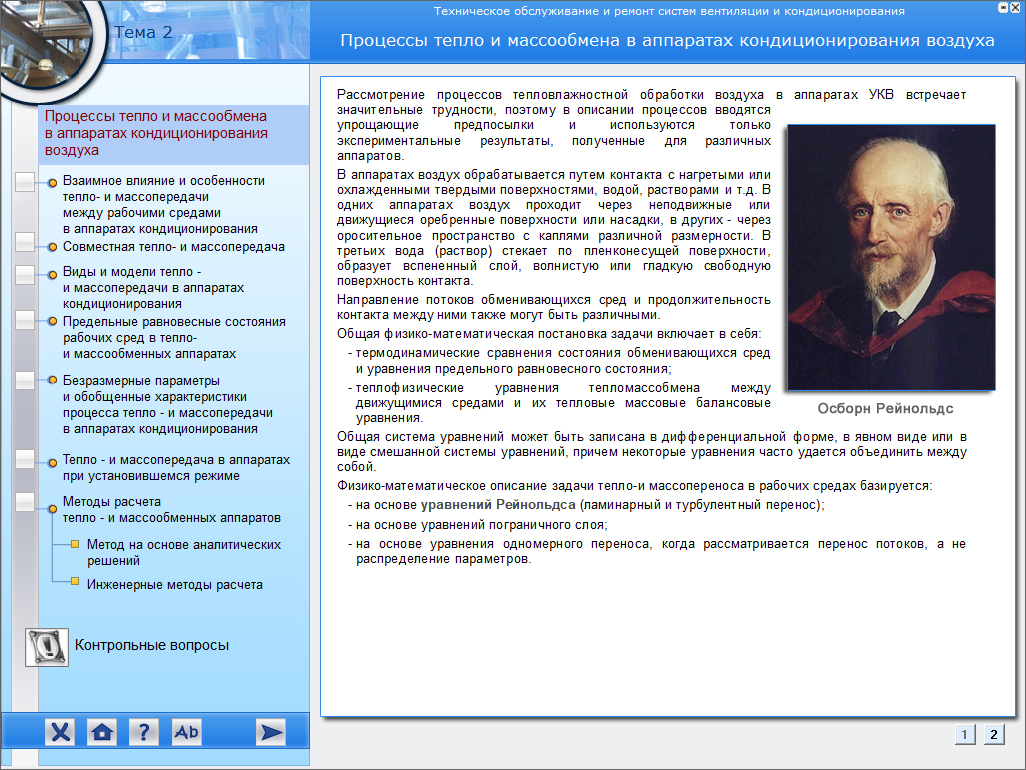Select heading Процессы тепло и массообмена in sidebar
The height and width of the screenshot is (770, 1026).
coord(156,134)
